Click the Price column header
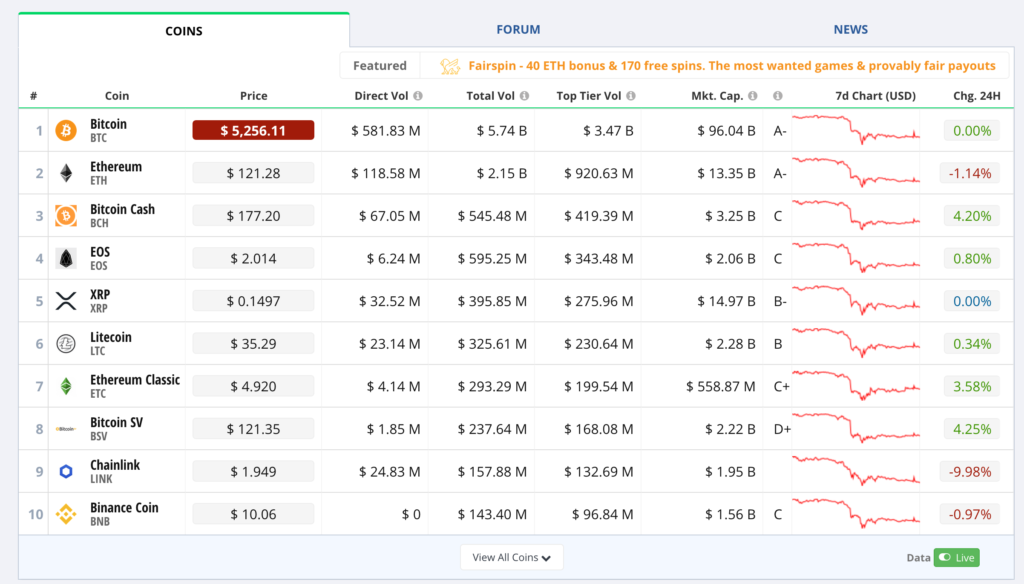The height and width of the screenshot is (584, 1024). (x=253, y=96)
